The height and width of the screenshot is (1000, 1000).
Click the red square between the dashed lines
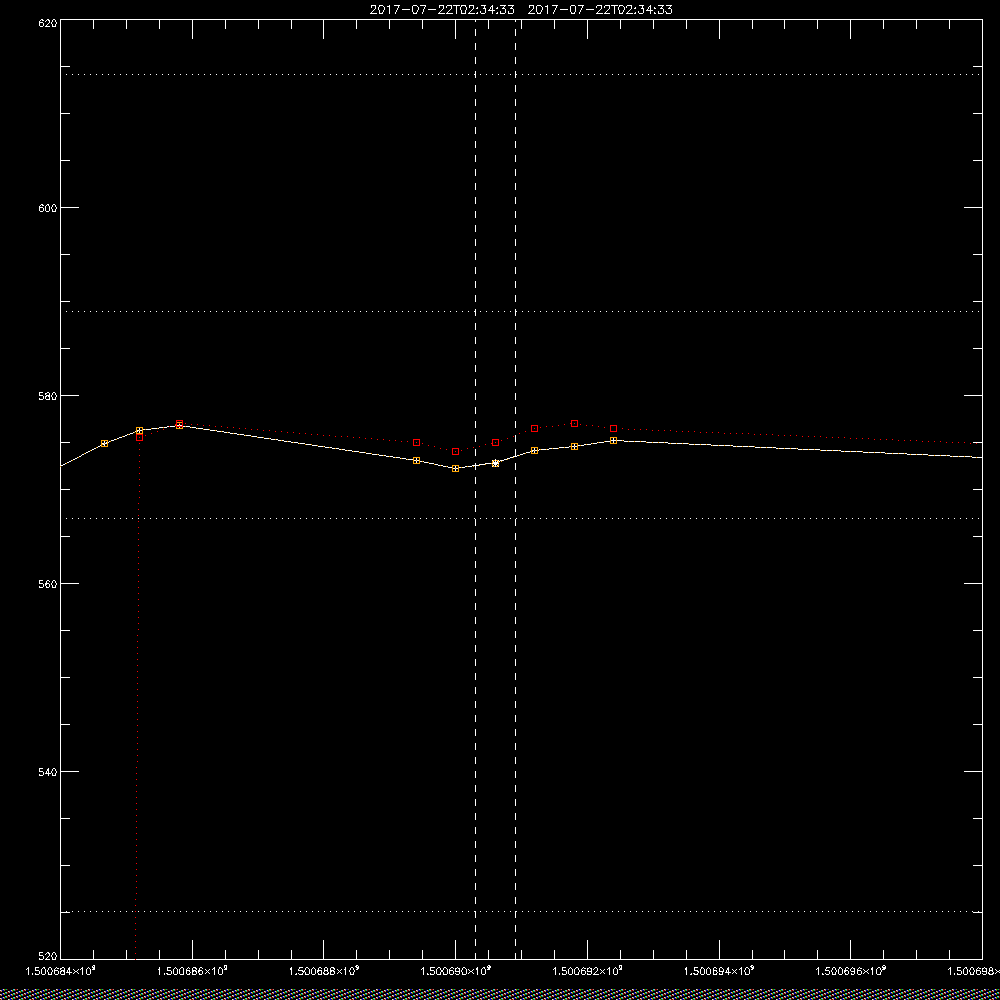(496, 443)
